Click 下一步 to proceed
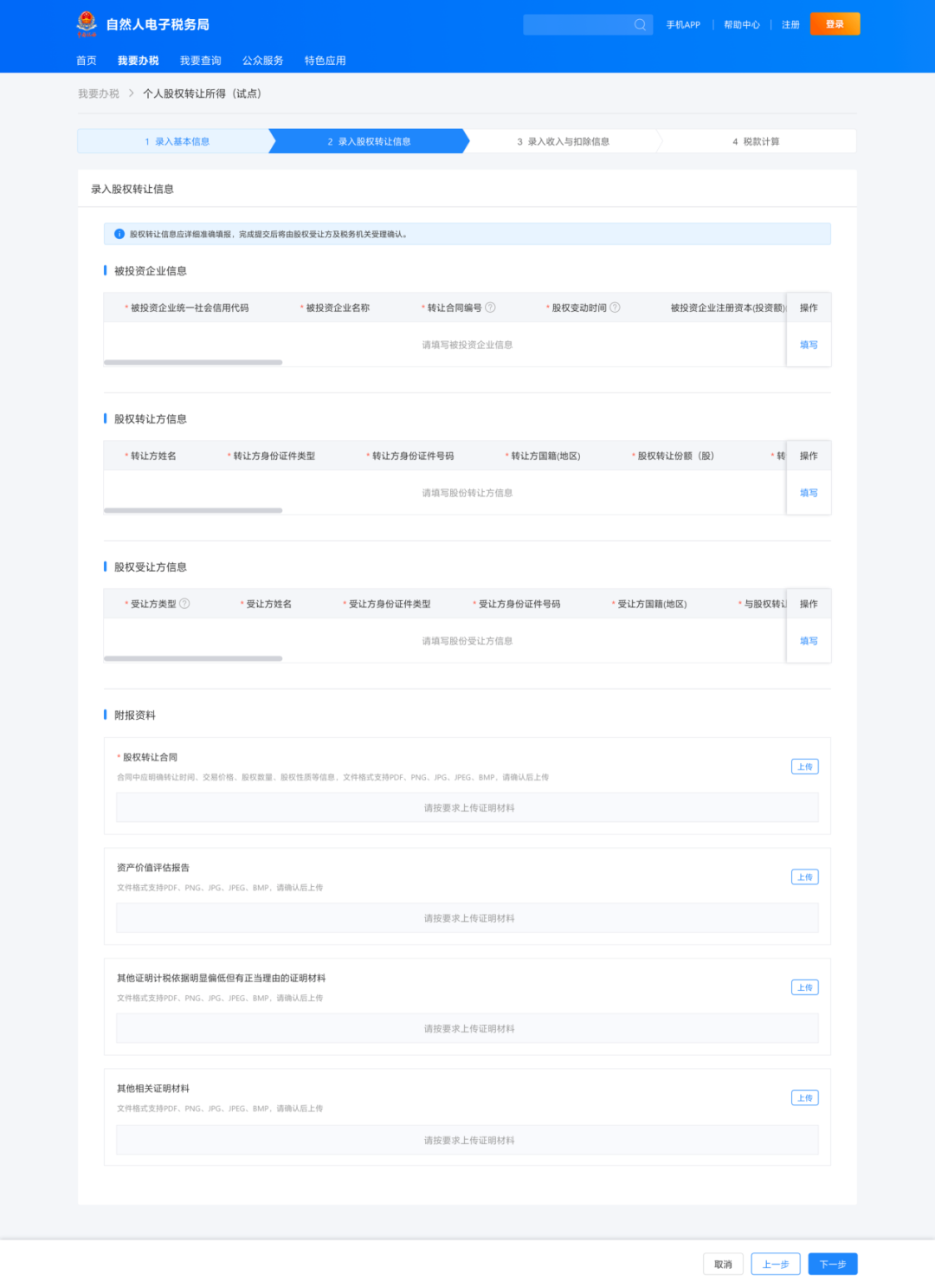935x1288 pixels. pyautogui.click(x=832, y=1264)
